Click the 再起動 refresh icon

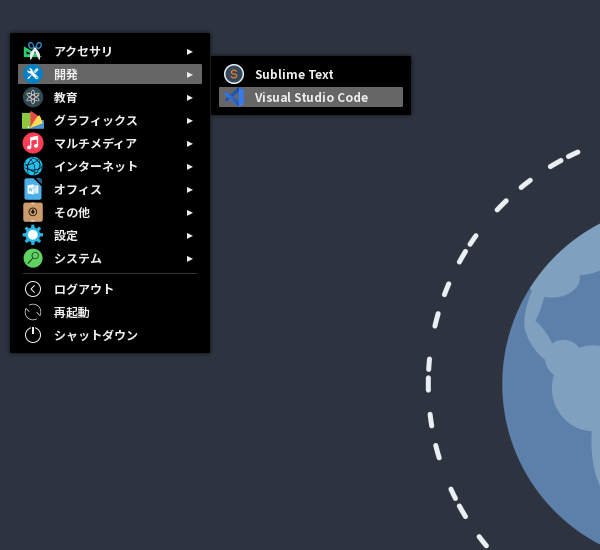coord(33,312)
